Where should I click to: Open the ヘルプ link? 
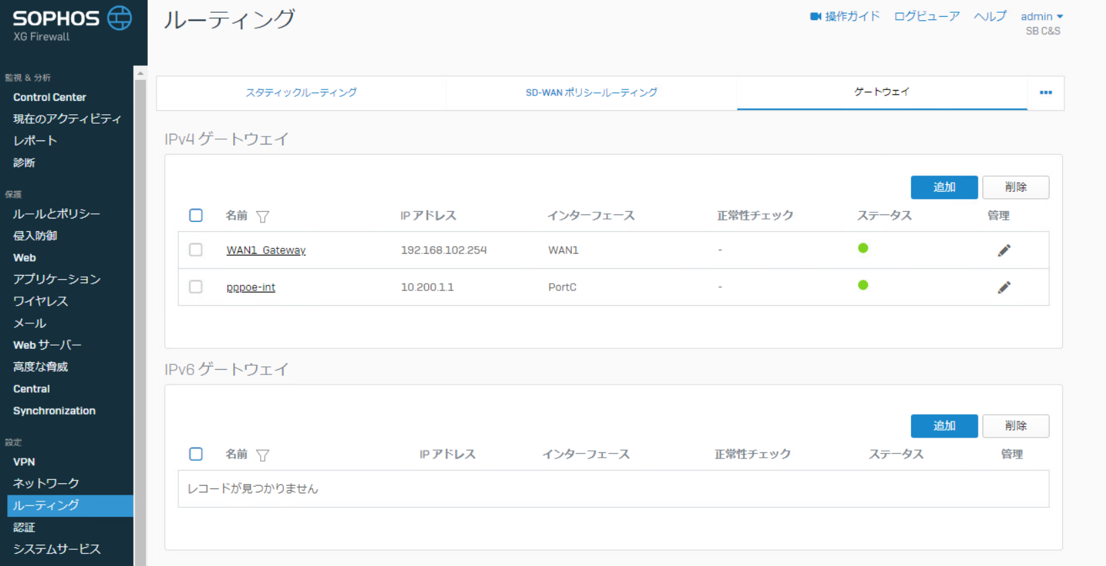click(x=990, y=16)
